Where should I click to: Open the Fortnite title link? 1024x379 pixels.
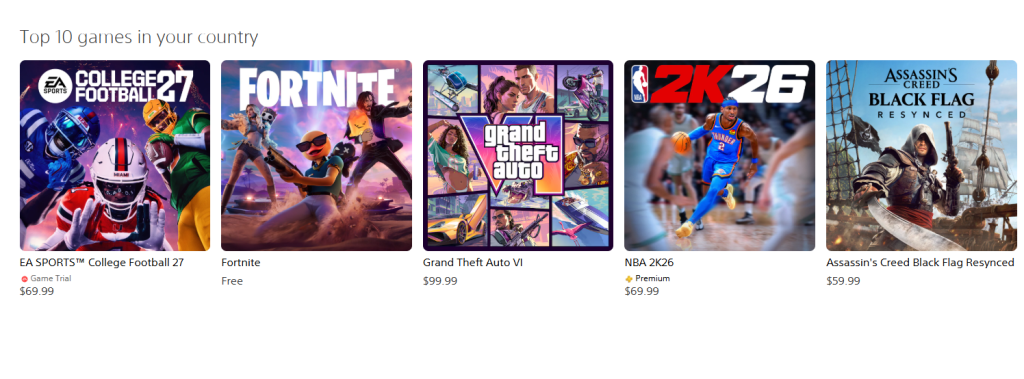click(x=241, y=263)
